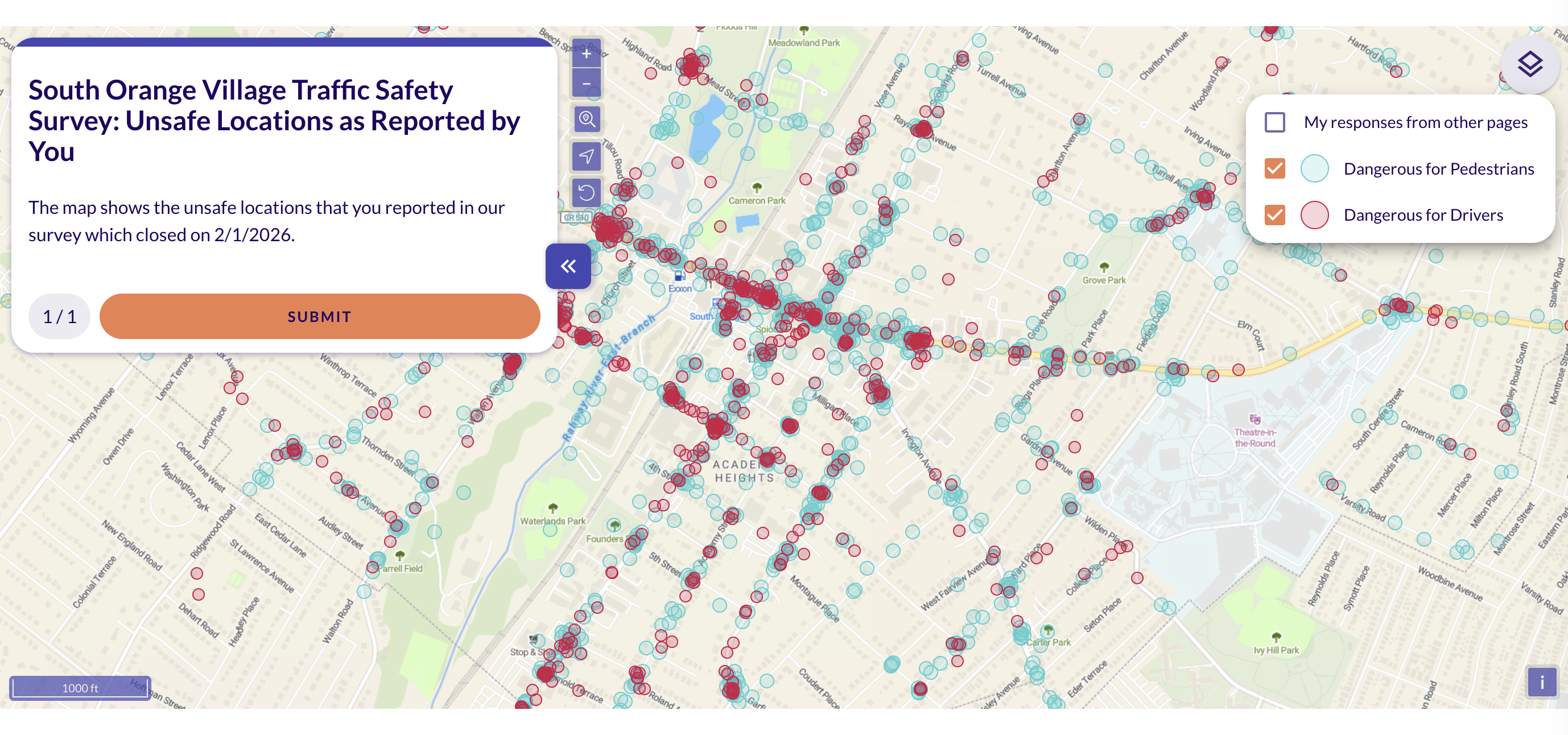Click the 'ACADEMY HEIGHTS' neighborhood label

[x=744, y=471]
